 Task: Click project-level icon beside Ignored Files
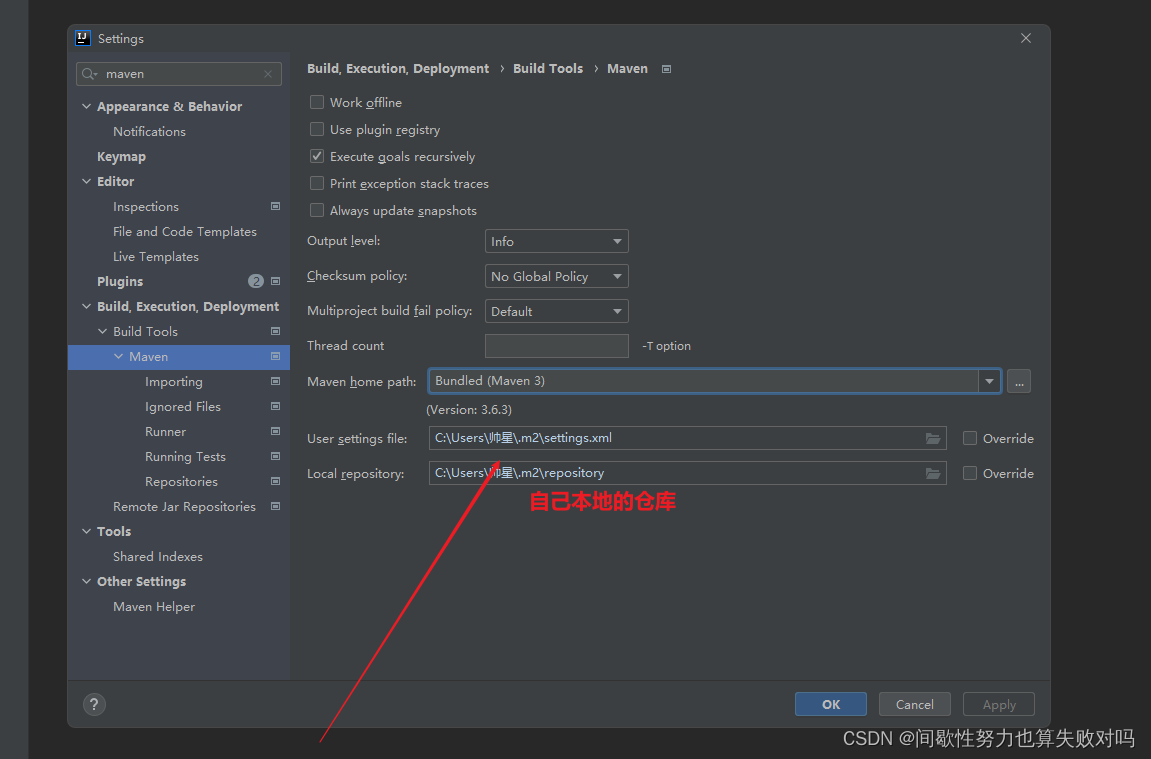[275, 406]
